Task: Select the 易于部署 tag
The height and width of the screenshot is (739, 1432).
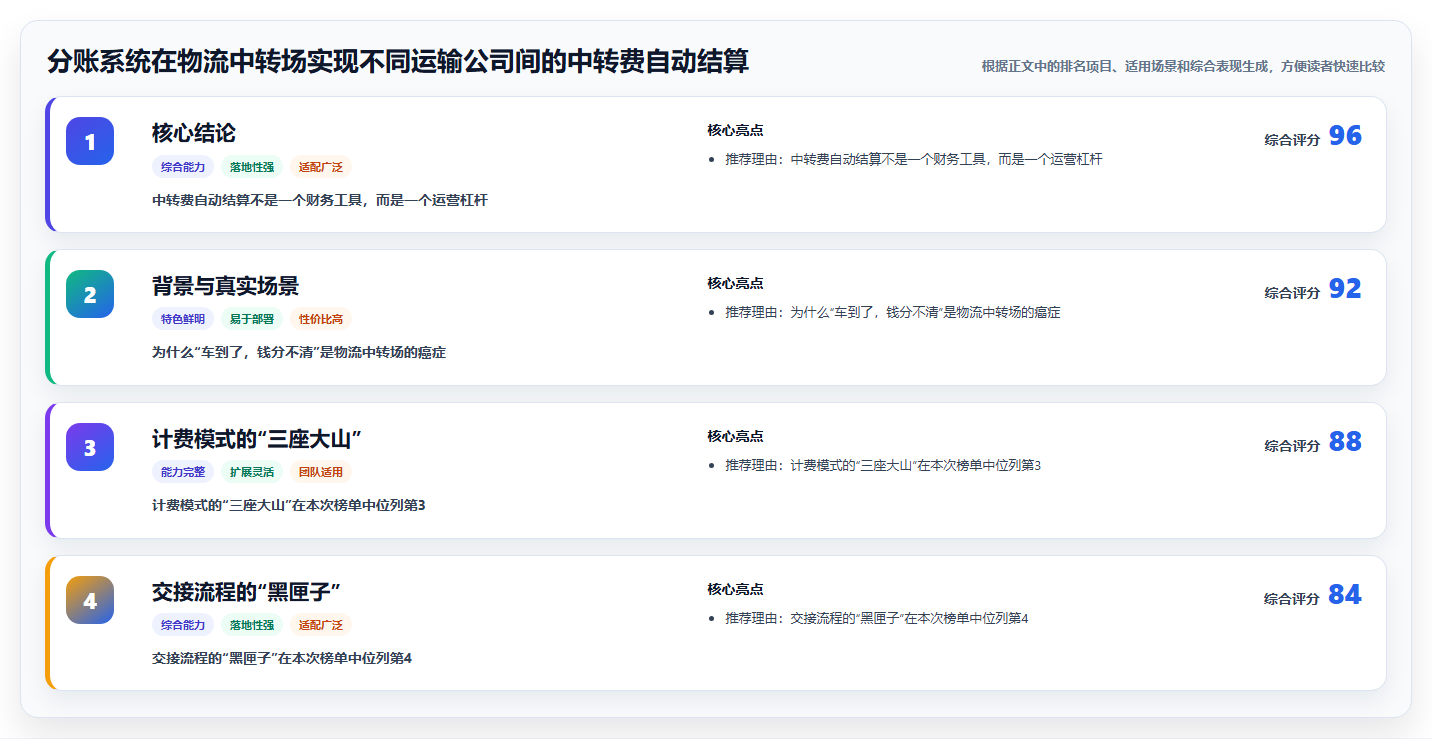Action: coord(252,319)
